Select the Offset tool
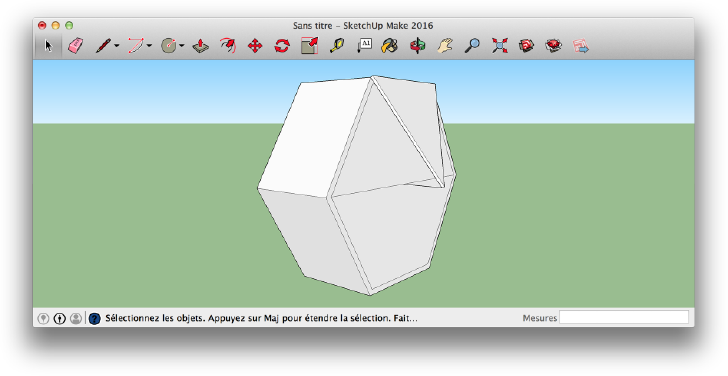This screenshot has width=728, height=376. (228, 45)
